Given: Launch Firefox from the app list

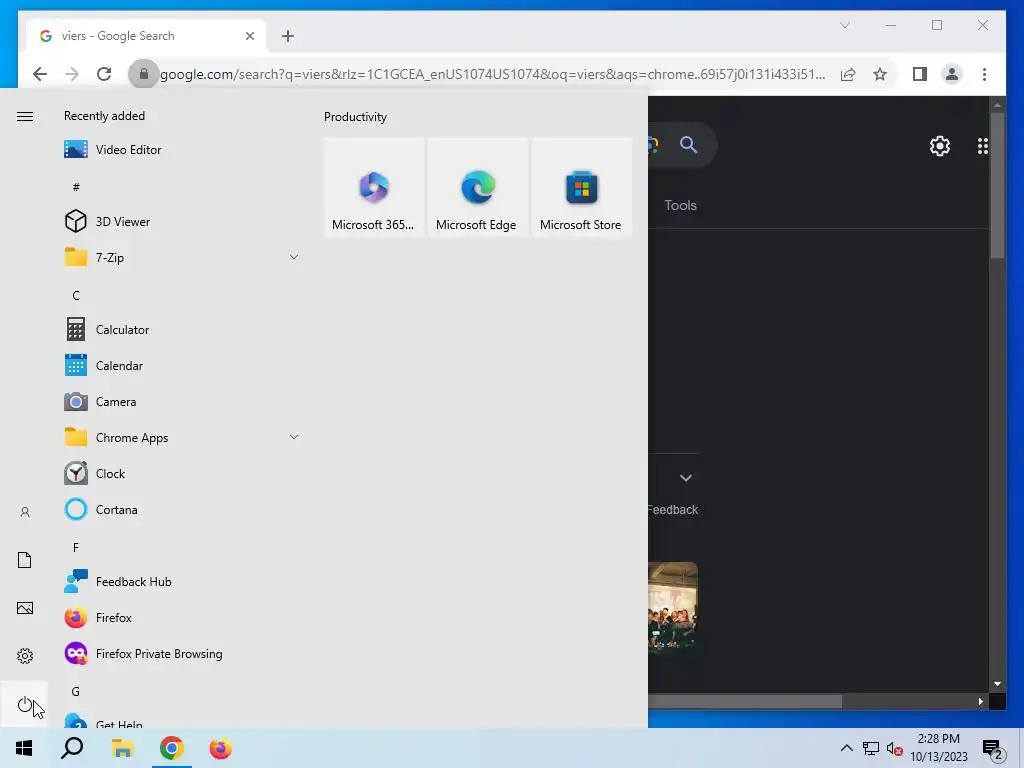Looking at the screenshot, I should (182, 617).
